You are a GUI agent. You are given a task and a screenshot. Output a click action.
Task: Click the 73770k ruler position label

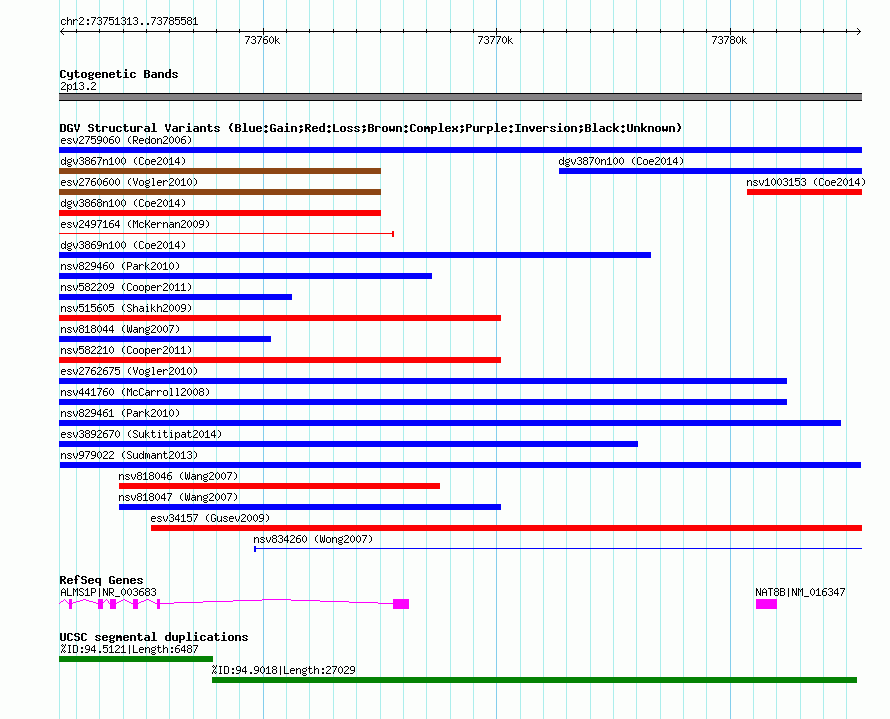[x=495, y=40]
